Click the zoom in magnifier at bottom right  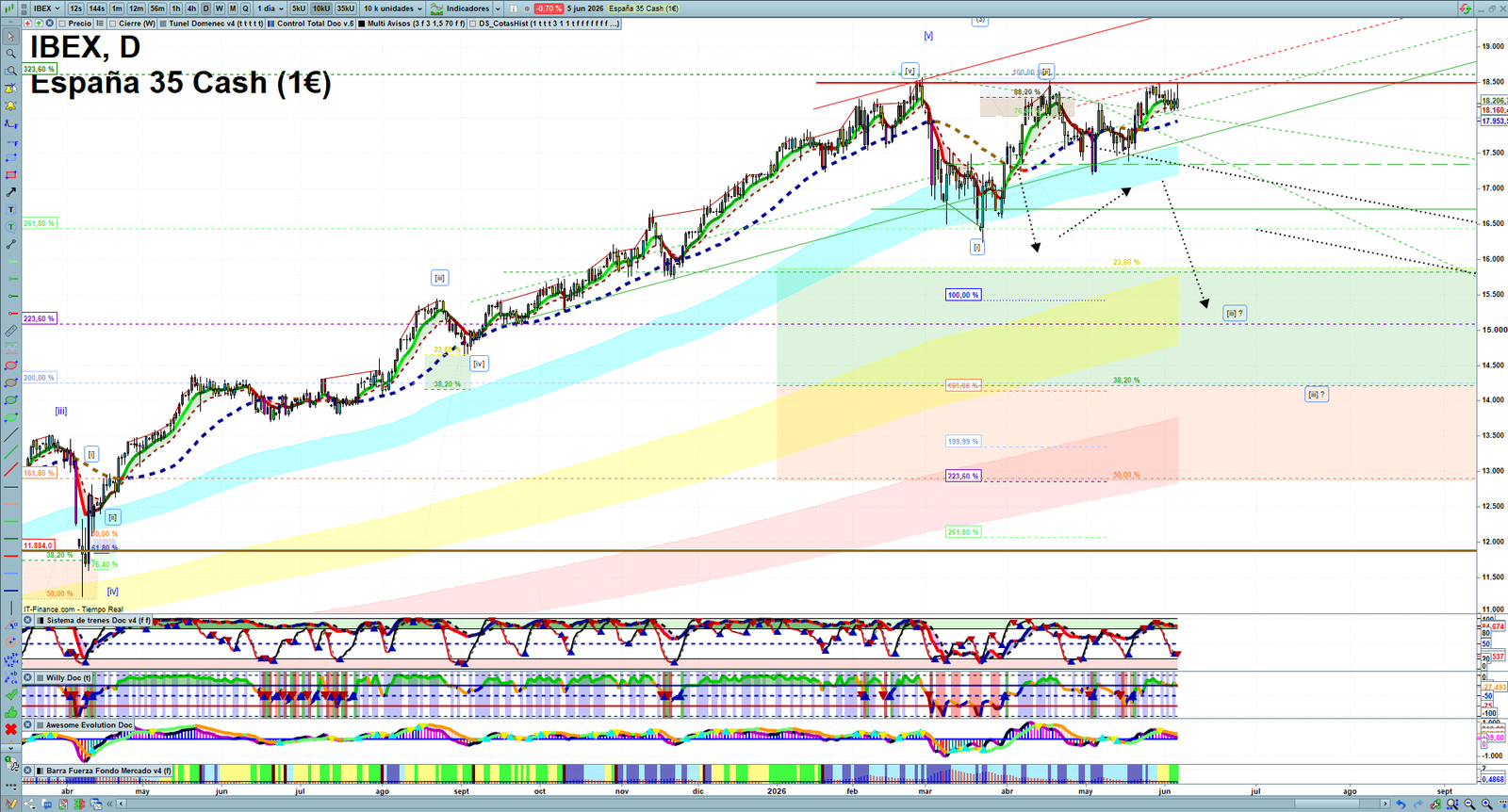pyautogui.click(x=1486, y=804)
